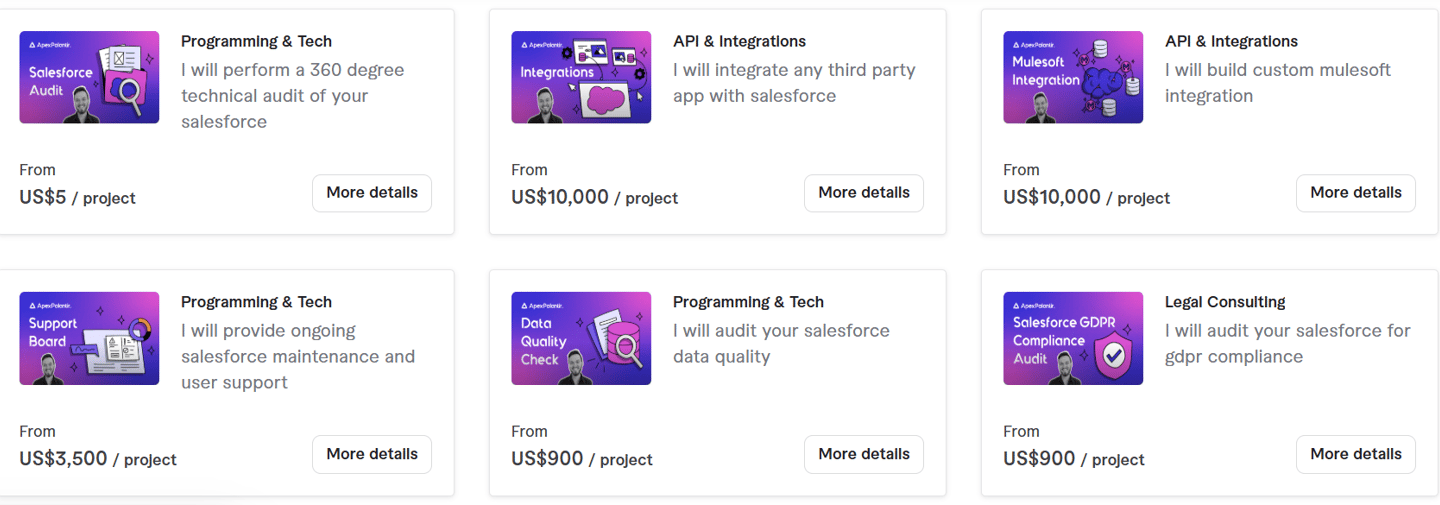Click More details on custom mulesoft integration
Image resolution: width=1440 pixels, height=505 pixels.
pos(1356,193)
